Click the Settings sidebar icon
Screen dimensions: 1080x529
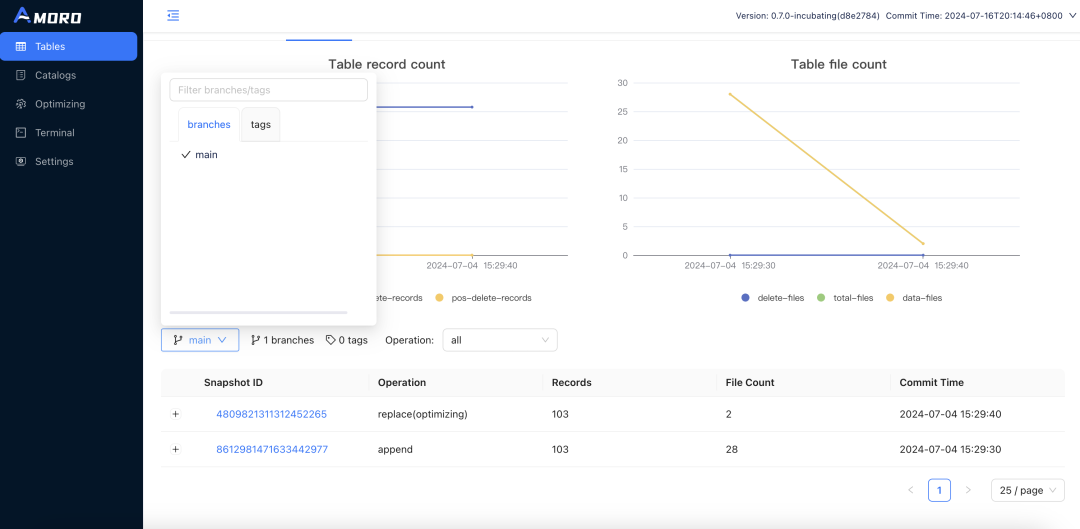coord(21,162)
